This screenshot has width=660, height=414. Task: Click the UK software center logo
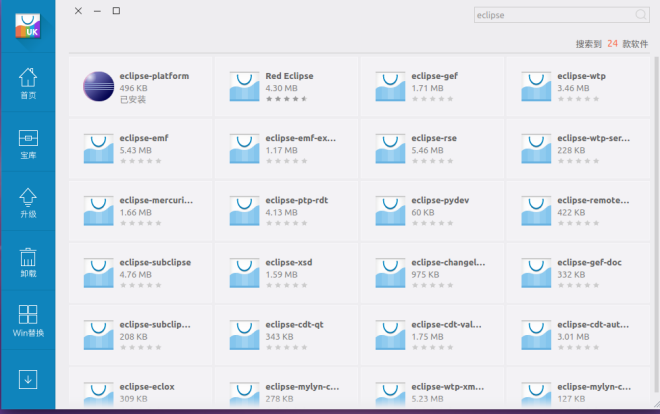28,26
